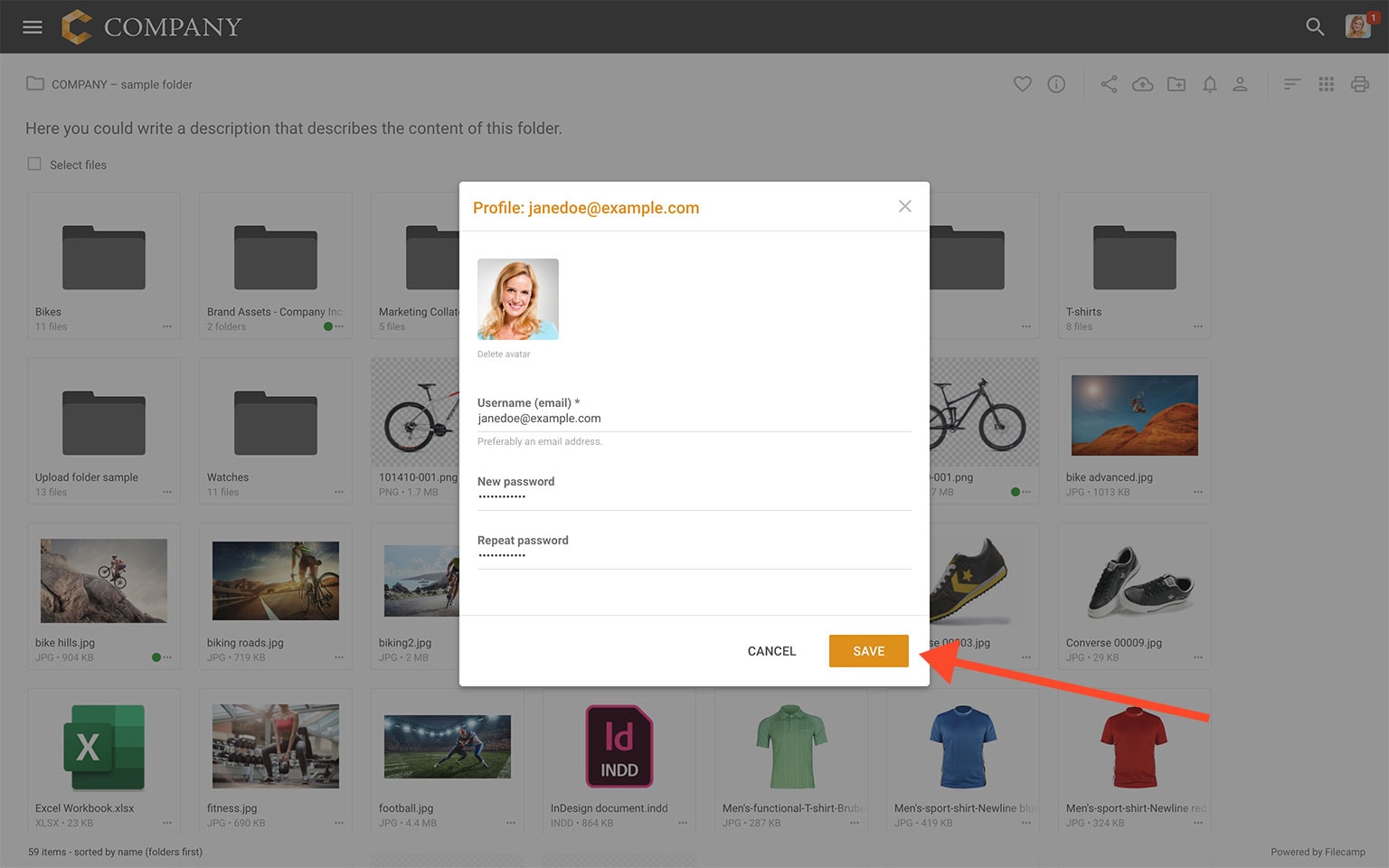
Task: Click the new folder icon
Action: (x=1176, y=84)
